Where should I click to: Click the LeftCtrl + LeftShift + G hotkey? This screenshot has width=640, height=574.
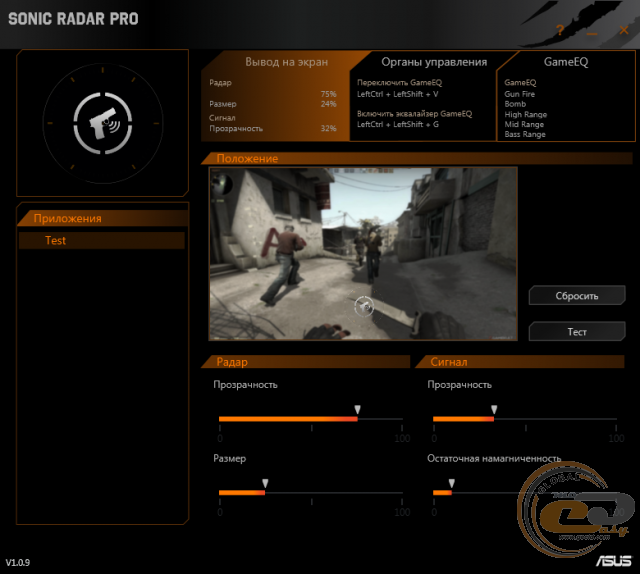click(398, 125)
